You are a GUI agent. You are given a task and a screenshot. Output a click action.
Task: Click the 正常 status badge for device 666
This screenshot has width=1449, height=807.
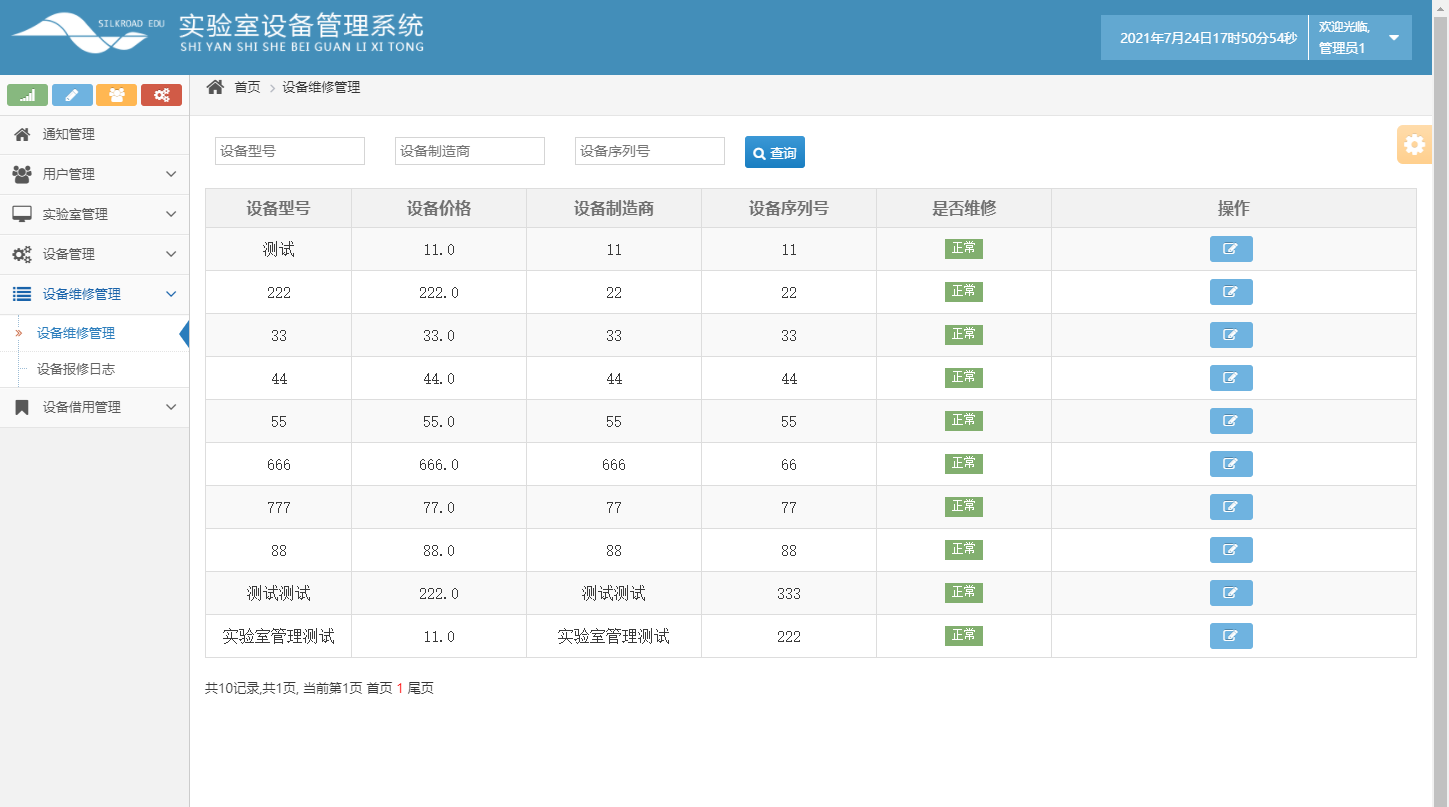(963, 463)
